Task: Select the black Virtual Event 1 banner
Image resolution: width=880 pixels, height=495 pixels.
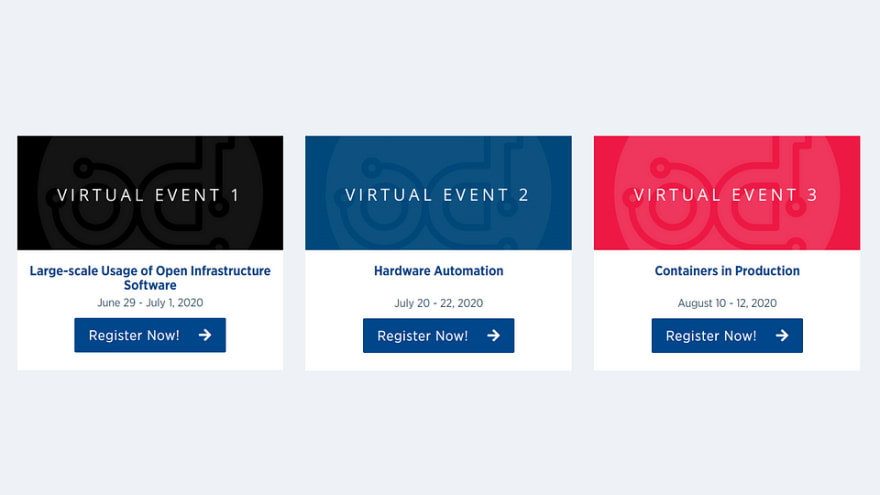Action: coord(150,192)
